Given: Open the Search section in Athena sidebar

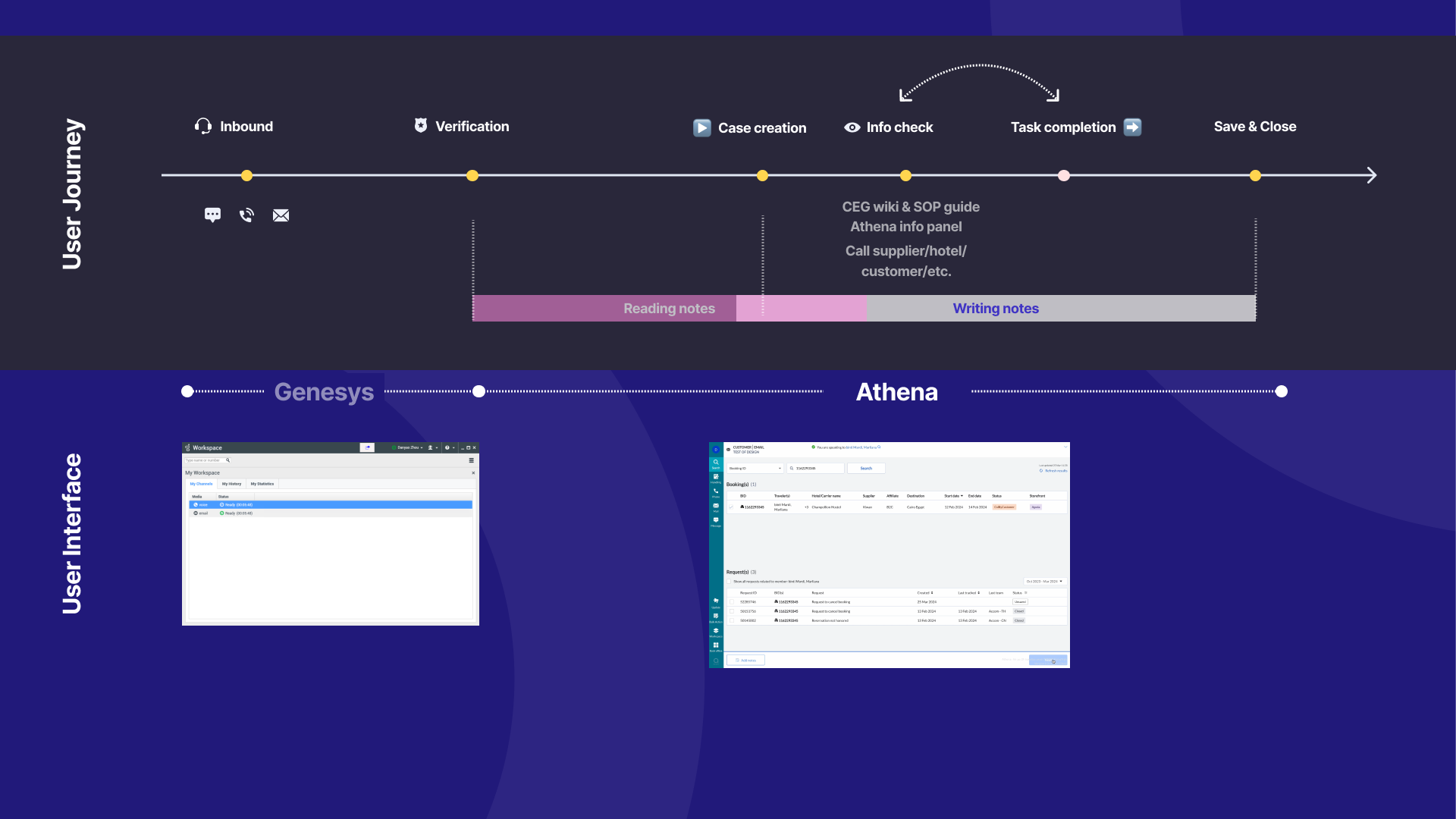Looking at the screenshot, I should pyautogui.click(x=715, y=463).
